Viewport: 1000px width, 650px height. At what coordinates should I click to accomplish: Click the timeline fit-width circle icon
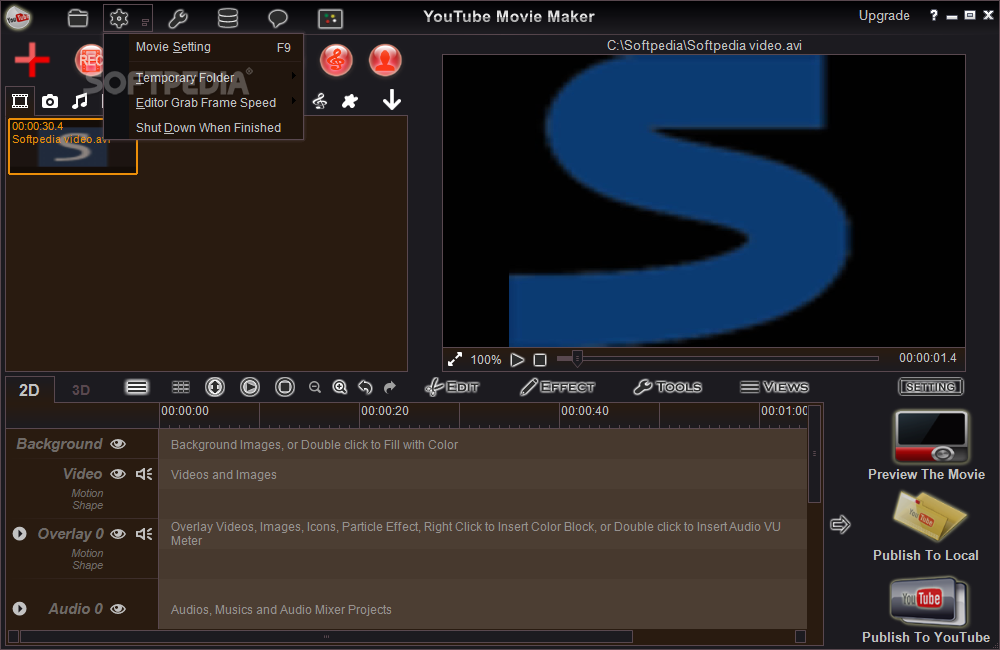215,387
